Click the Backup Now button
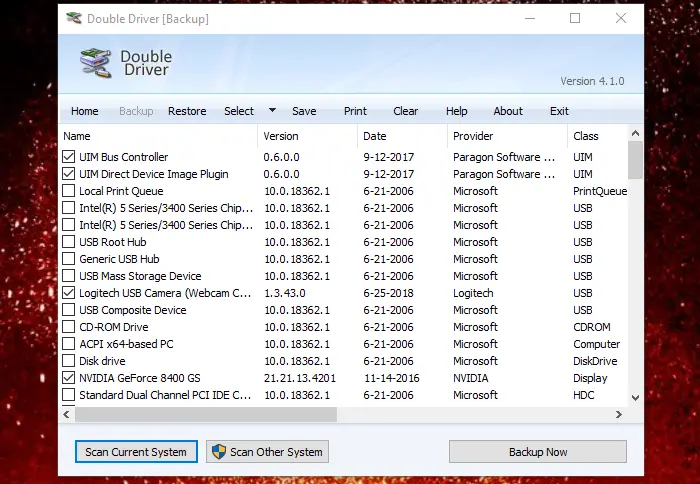Screen dimensions: 700x484 click(x=538, y=452)
